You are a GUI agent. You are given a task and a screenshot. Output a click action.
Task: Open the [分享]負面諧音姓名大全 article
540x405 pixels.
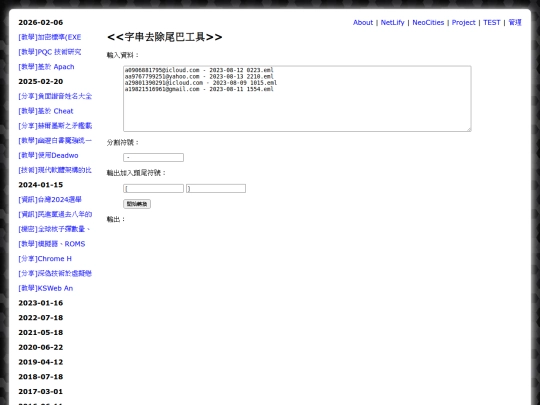pyautogui.click(x=55, y=96)
